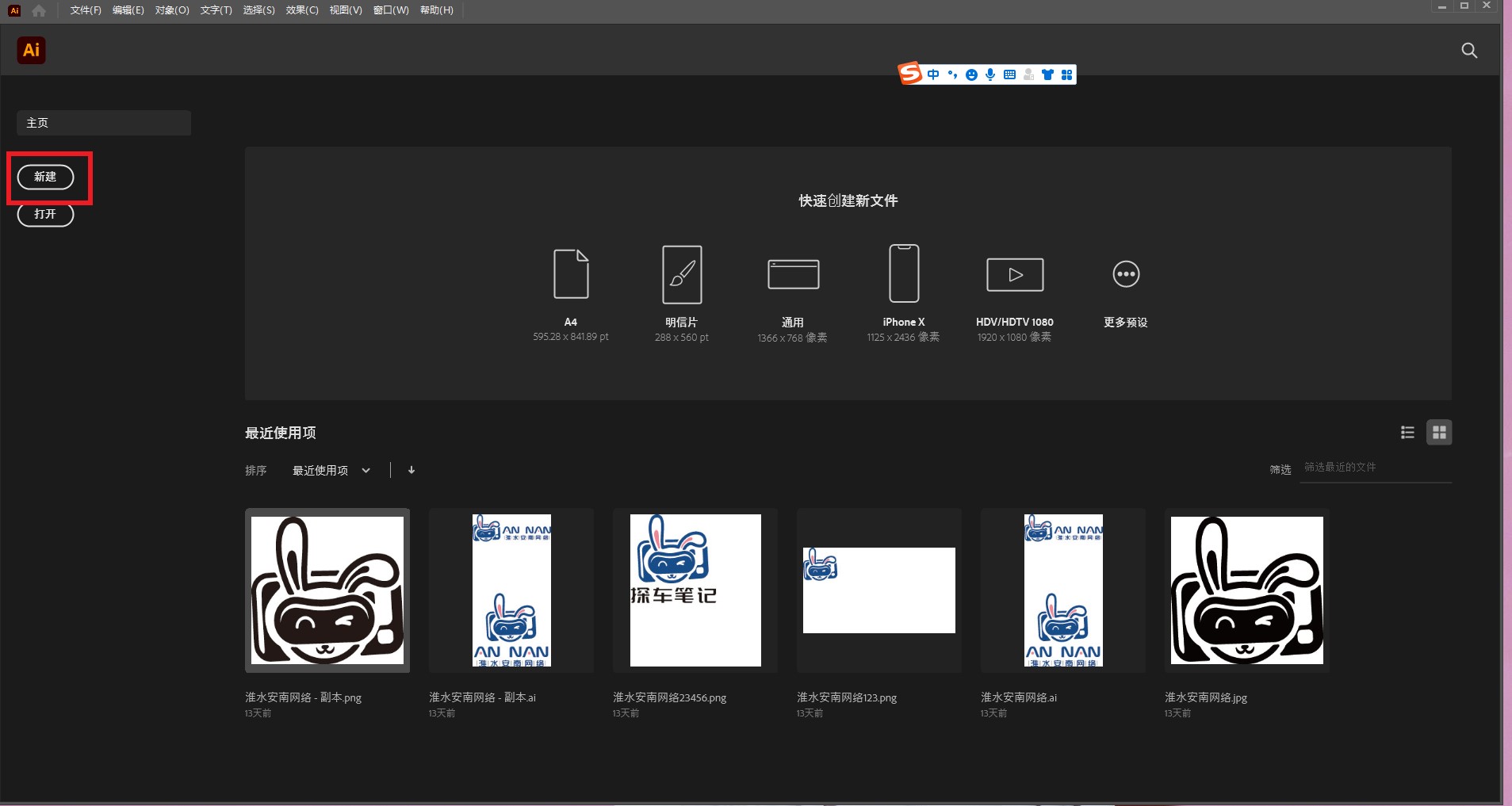This screenshot has height=806, width=1512.
Task: Open the 帮助(H) menu
Action: (x=437, y=10)
